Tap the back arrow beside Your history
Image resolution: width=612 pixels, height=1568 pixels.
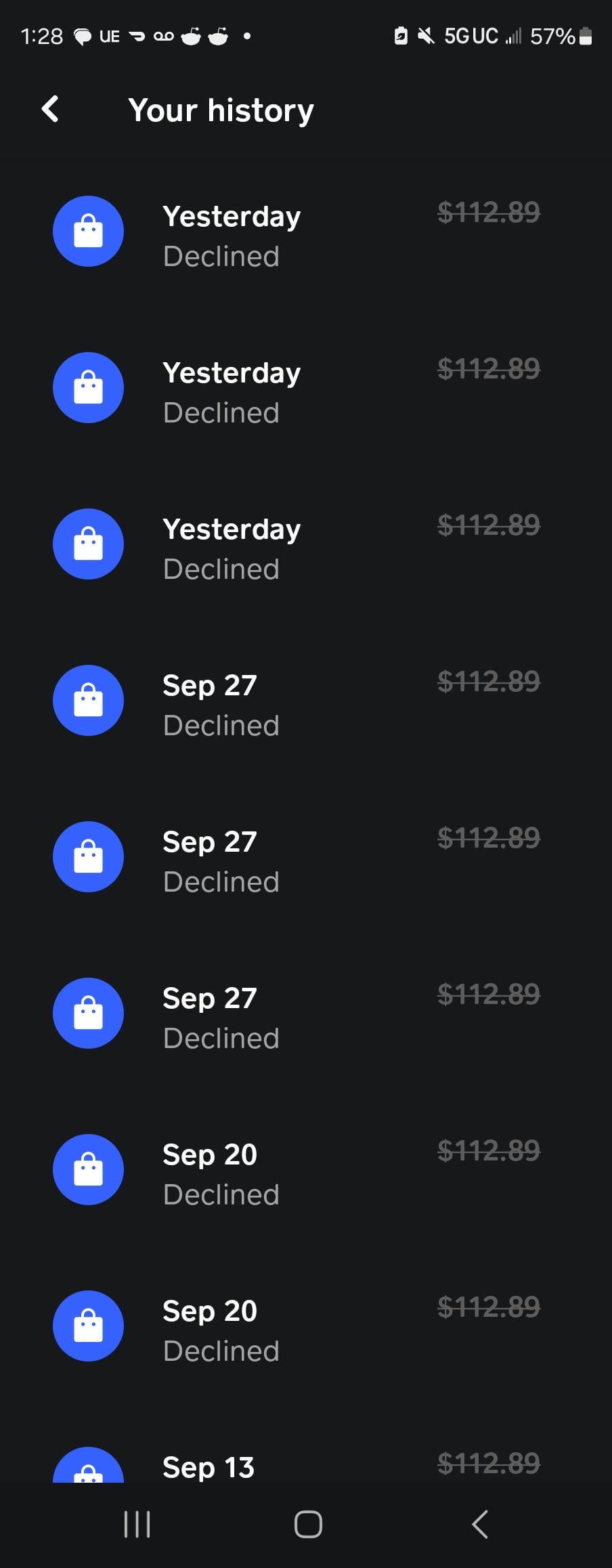[51, 109]
